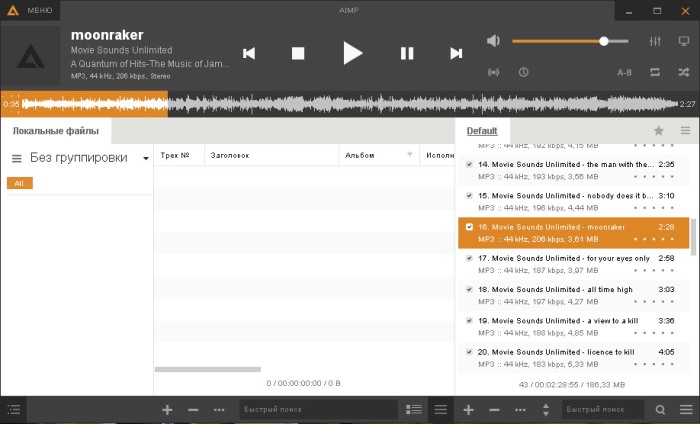Sort by Исполнитель column header
Screen dimensions: 700x424
tap(438, 155)
